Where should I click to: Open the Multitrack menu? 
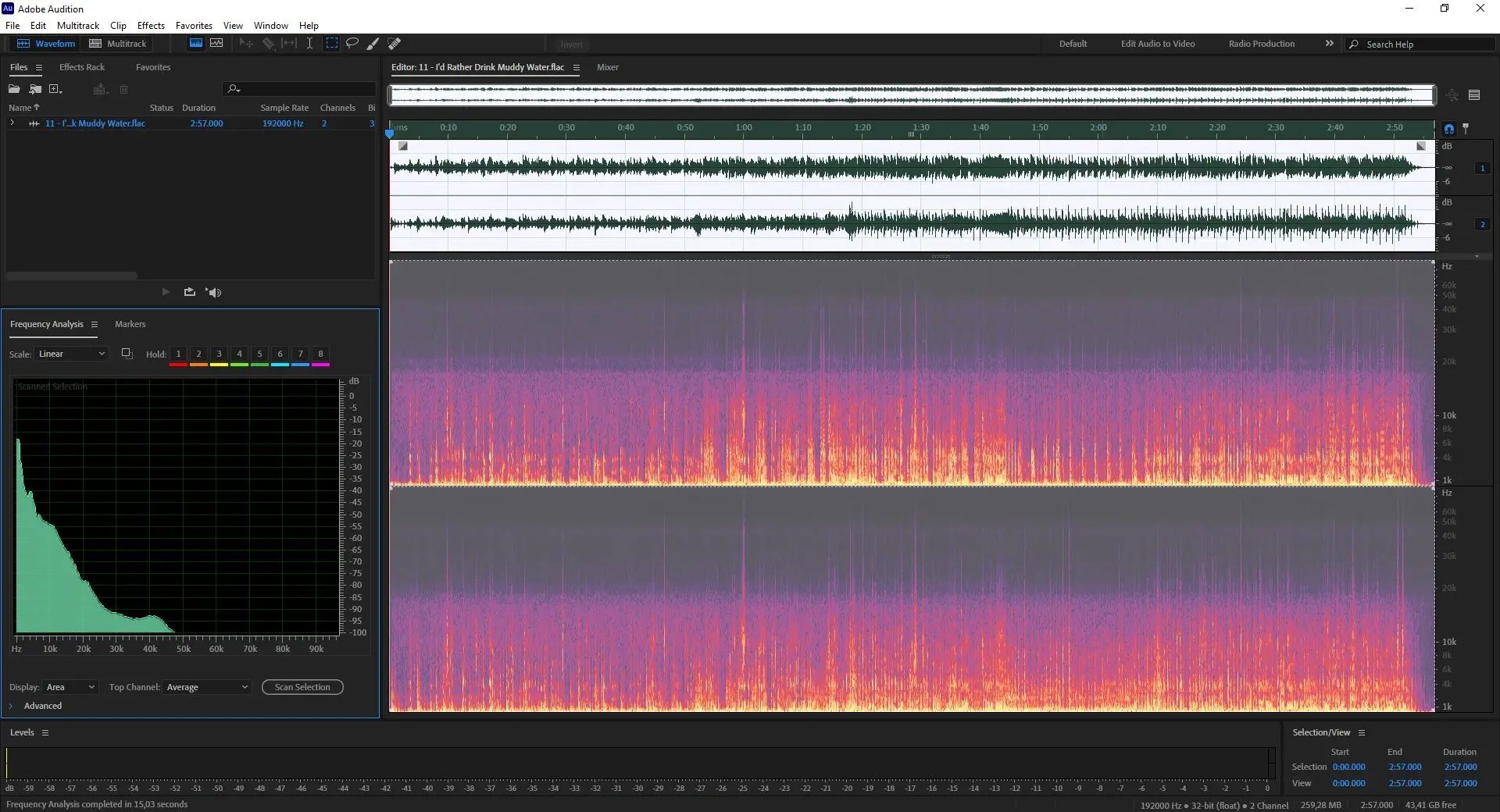[x=78, y=26]
